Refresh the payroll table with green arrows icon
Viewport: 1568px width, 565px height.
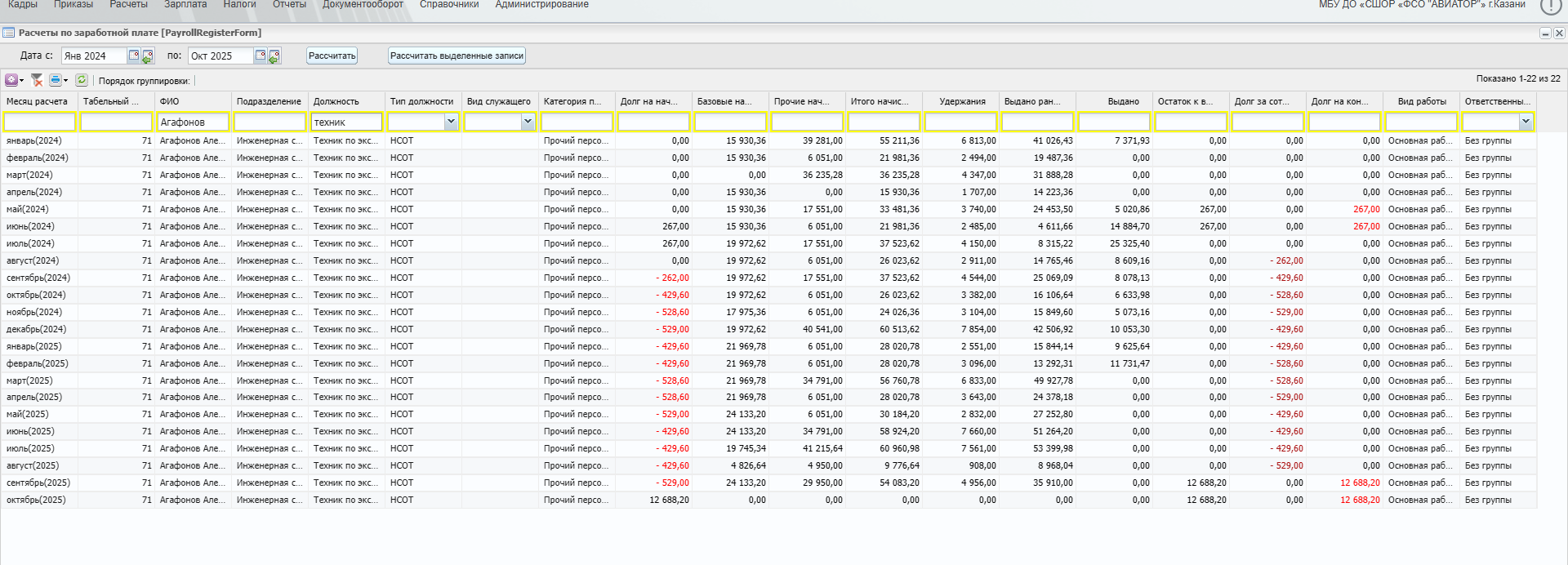click(82, 80)
